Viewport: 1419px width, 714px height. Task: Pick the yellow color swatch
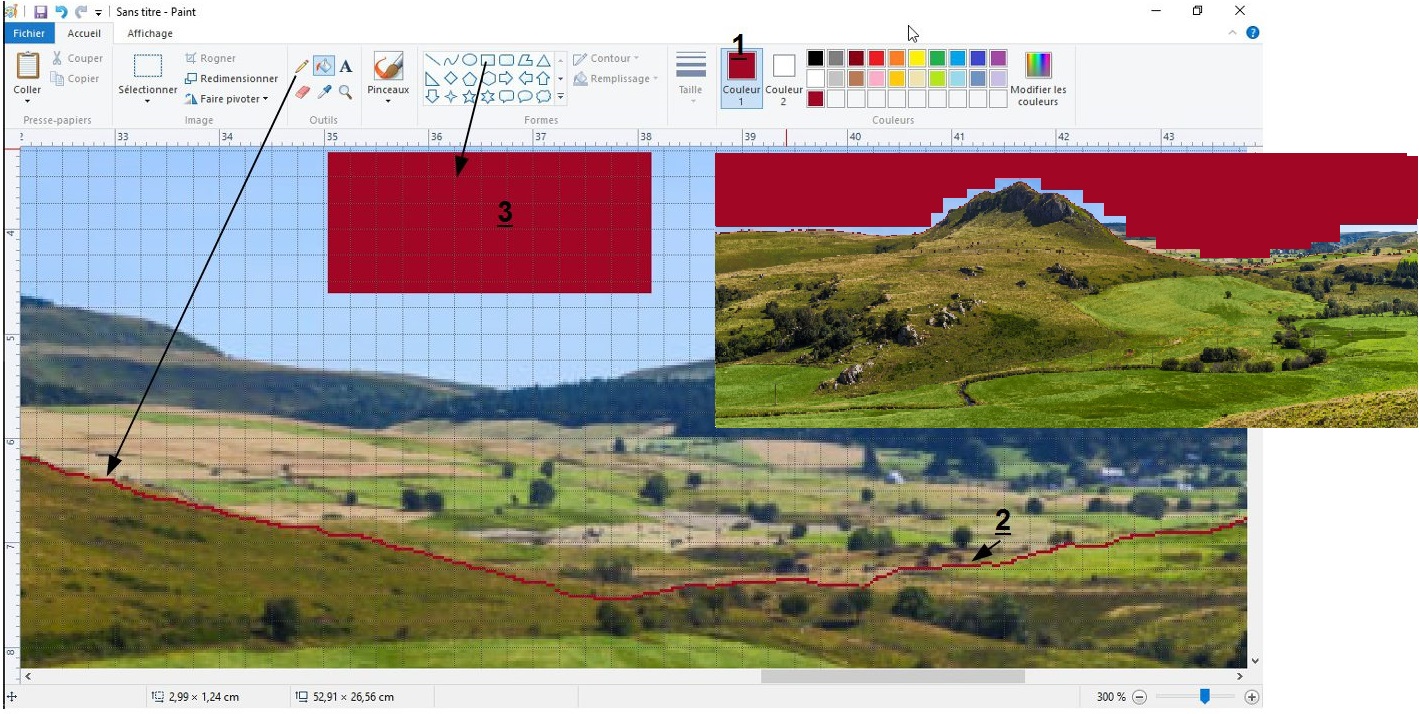pos(917,58)
